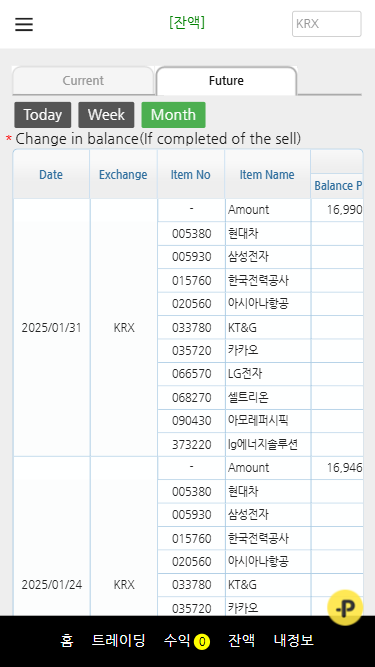Screen dimensions: 375x667
Task: Click the KRX exchange input field
Action: [x=327, y=24]
